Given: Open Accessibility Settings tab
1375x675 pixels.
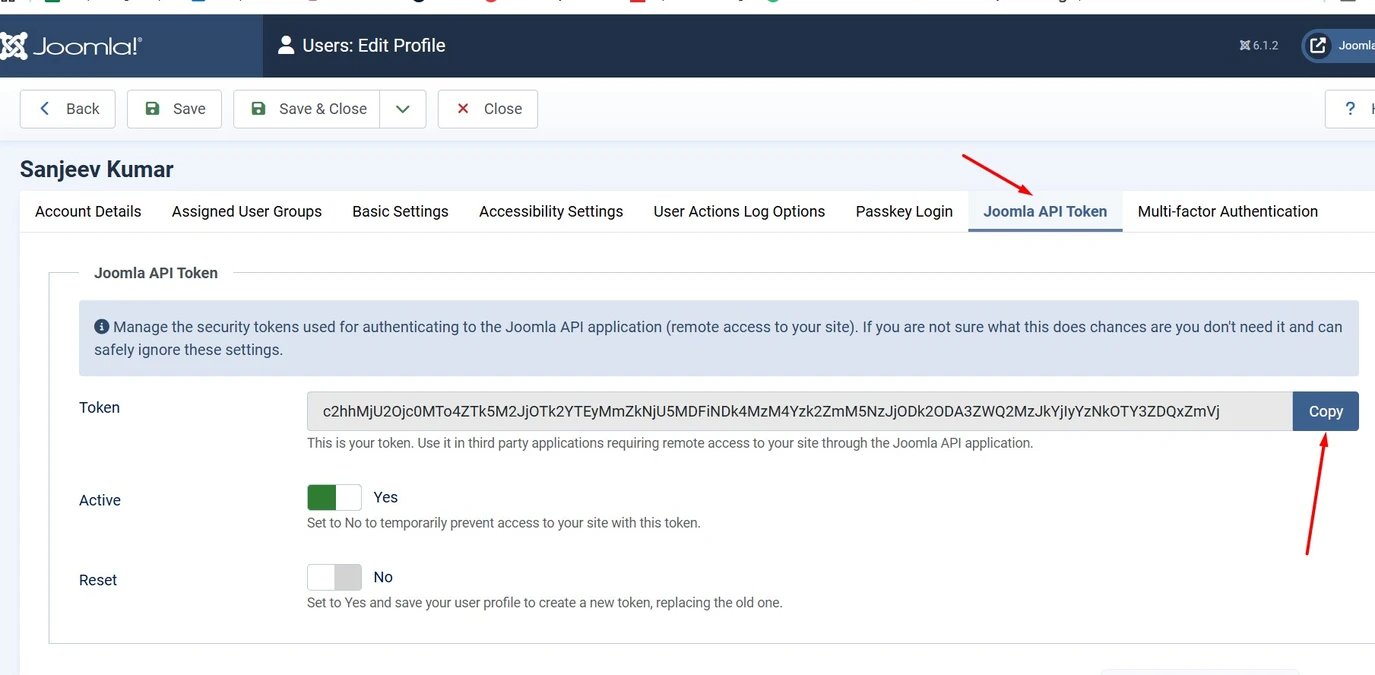Looking at the screenshot, I should coord(551,212).
